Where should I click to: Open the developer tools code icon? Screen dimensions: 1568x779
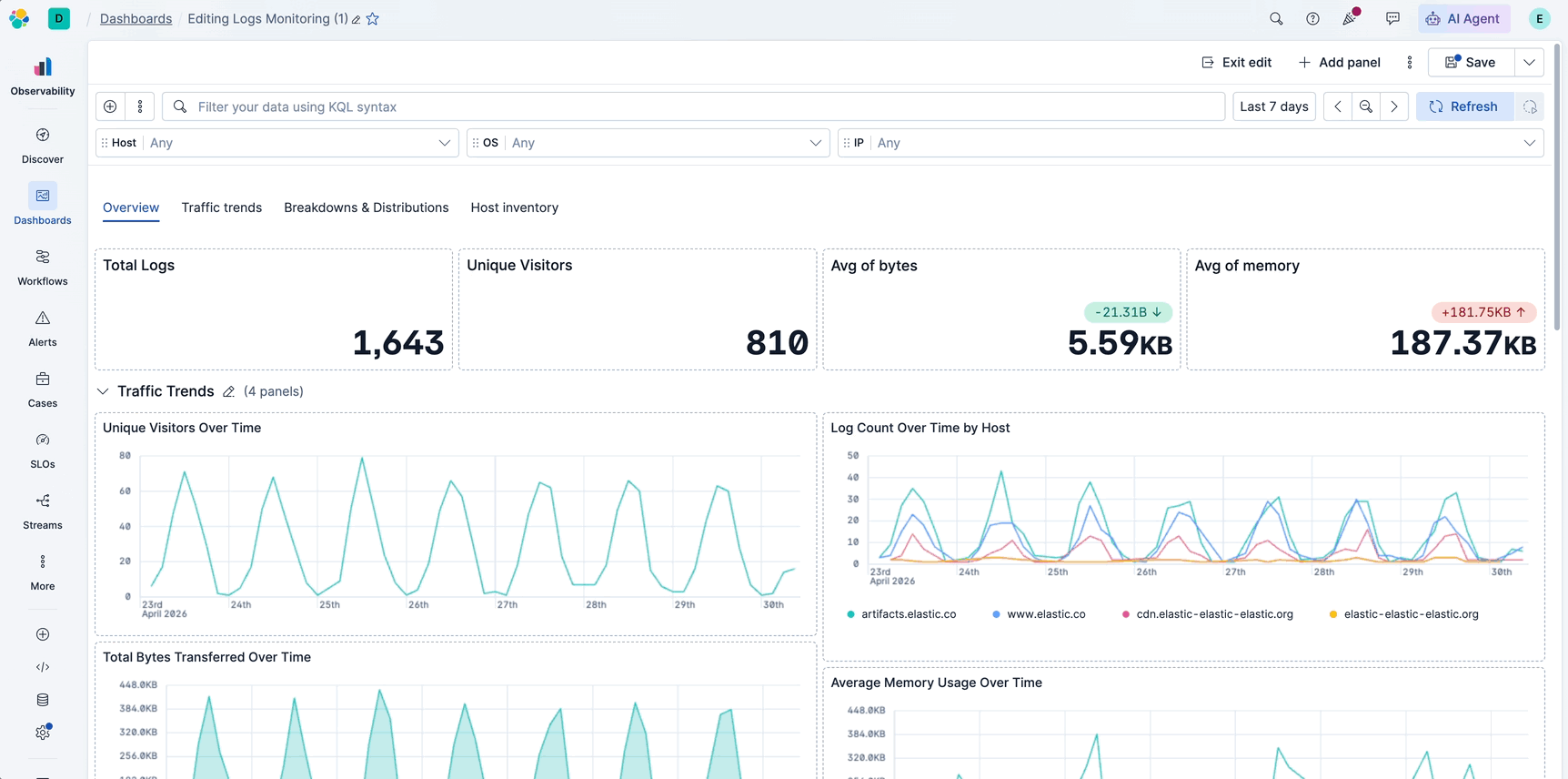(x=43, y=667)
